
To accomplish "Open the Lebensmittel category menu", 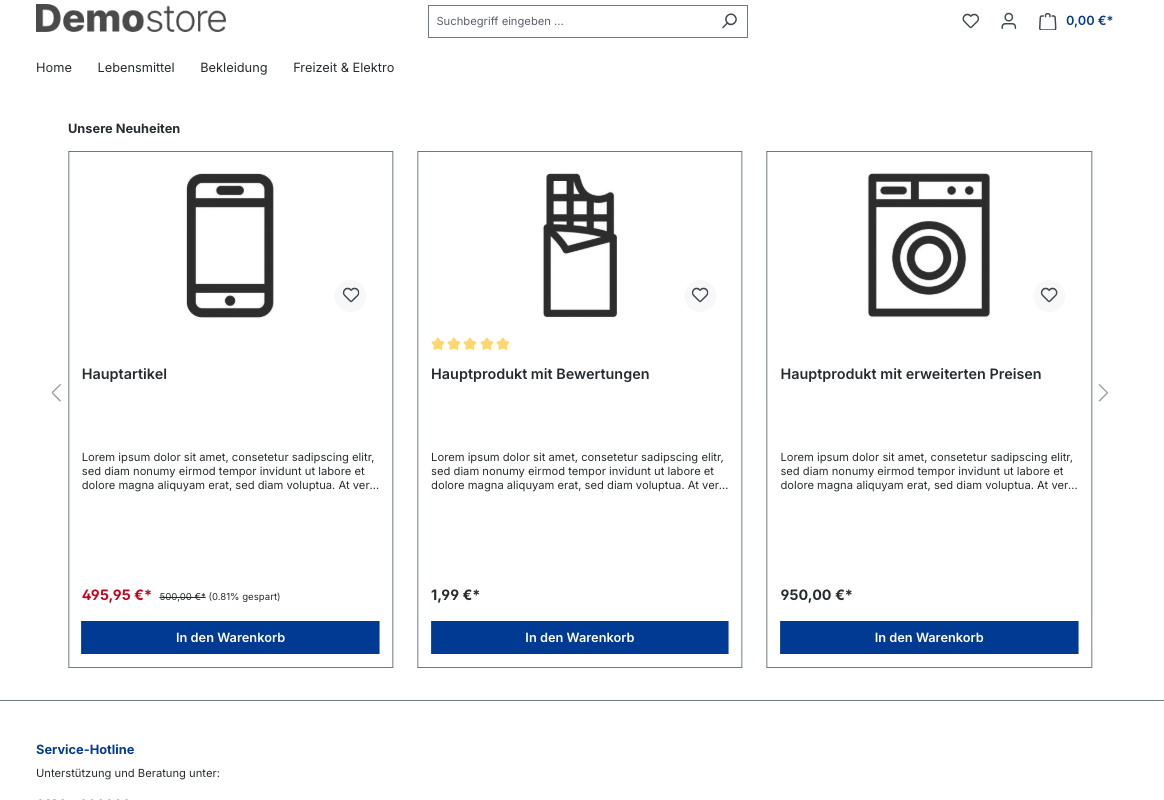I will pos(136,68).
